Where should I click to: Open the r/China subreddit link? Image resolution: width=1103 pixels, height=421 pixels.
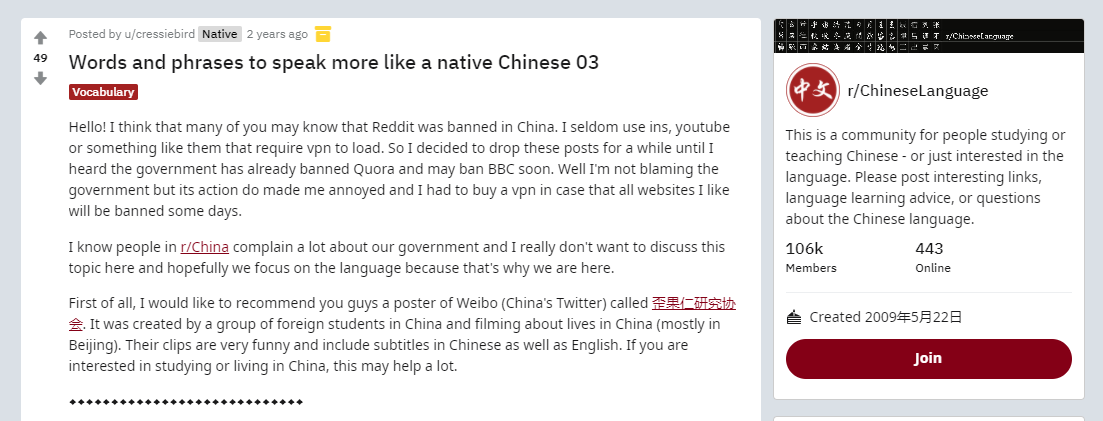coord(205,247)
